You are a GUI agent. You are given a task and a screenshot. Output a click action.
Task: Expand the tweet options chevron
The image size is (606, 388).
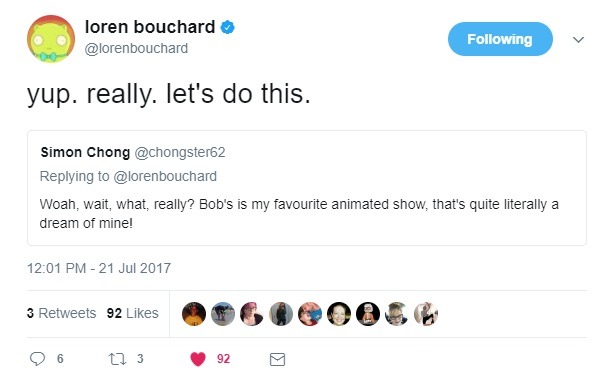(578, 39)
